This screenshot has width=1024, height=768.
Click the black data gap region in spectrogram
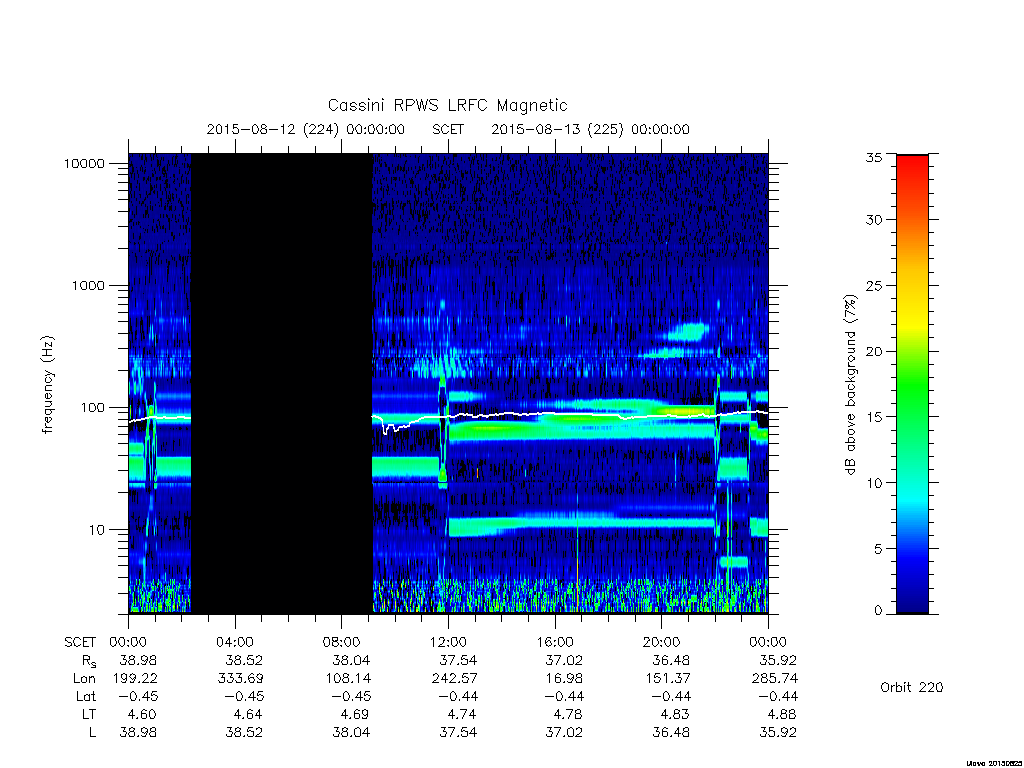[281, 383]
